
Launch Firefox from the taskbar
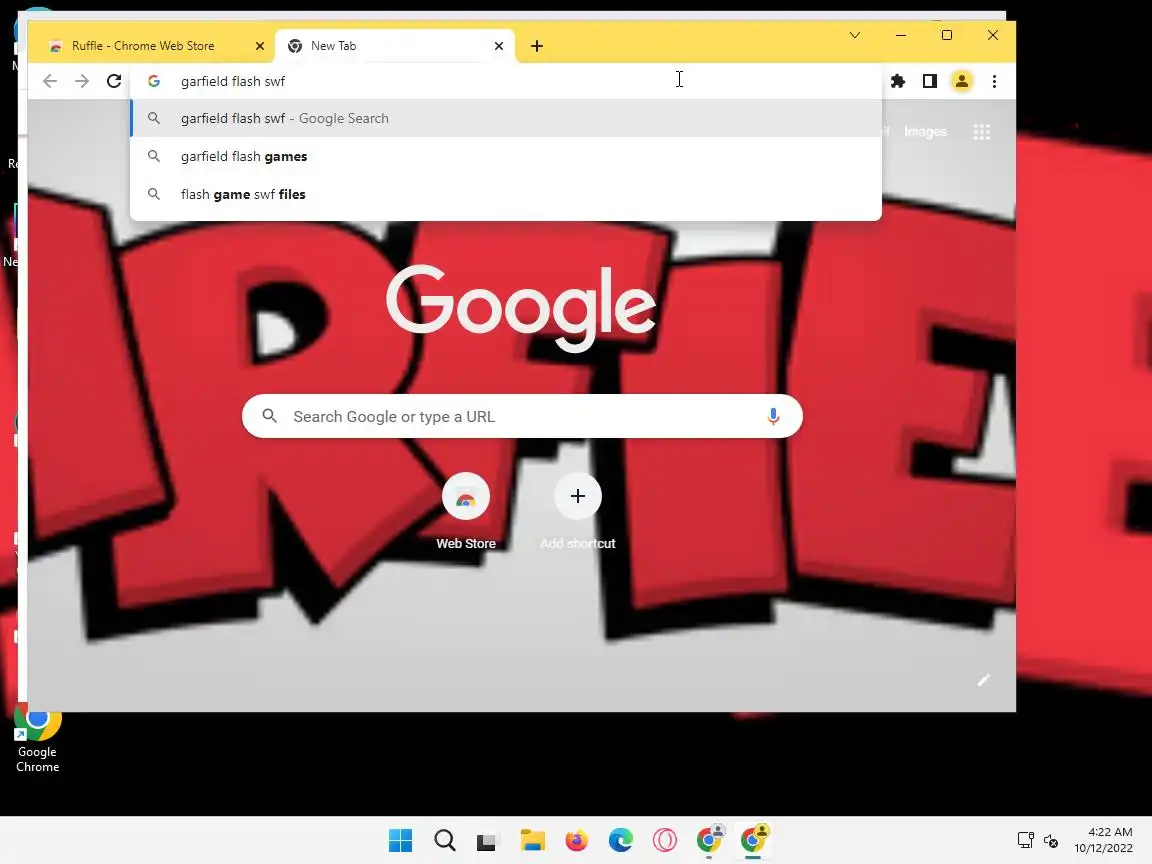[577, 840]
